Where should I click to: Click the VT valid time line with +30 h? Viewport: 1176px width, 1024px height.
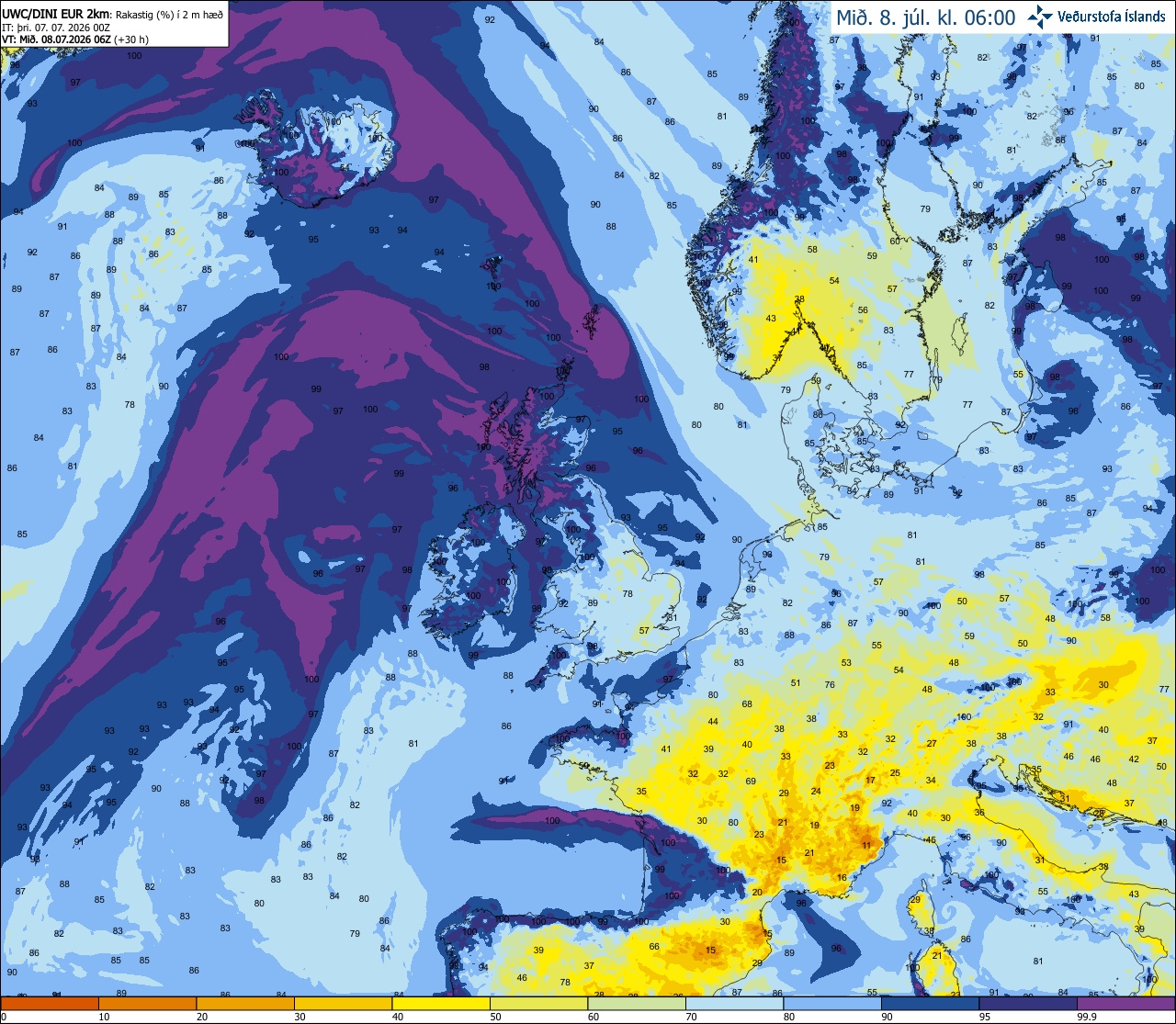(x=75, y=39)
